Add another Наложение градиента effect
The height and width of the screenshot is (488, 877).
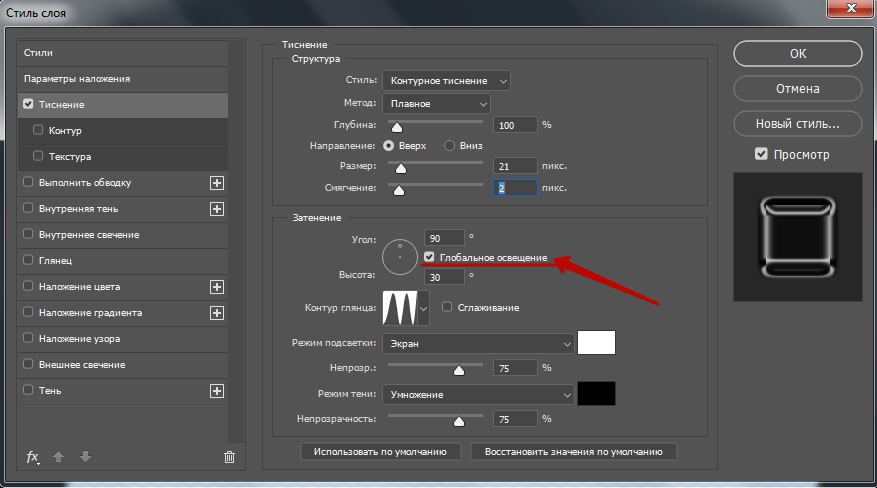[x=216, y=313]
